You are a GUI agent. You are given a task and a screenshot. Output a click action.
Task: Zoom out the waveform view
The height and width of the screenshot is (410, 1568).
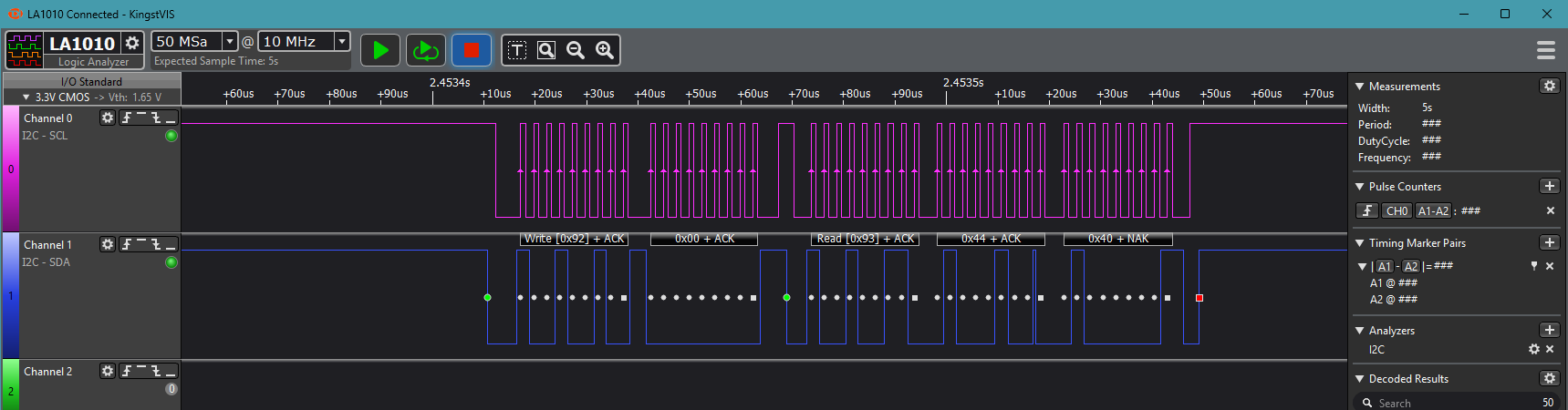point(576,50)
